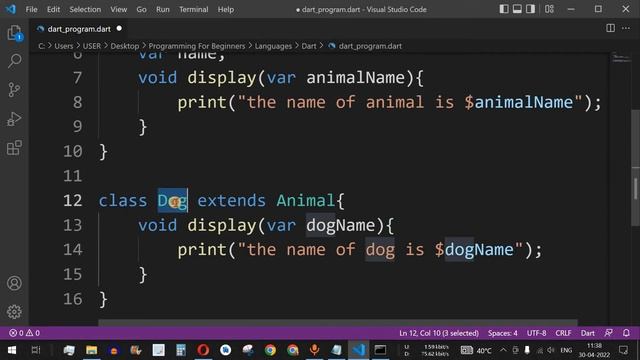
Task: Open Run and Debug view
Action: pyautogui.click(x=14, y=119)
